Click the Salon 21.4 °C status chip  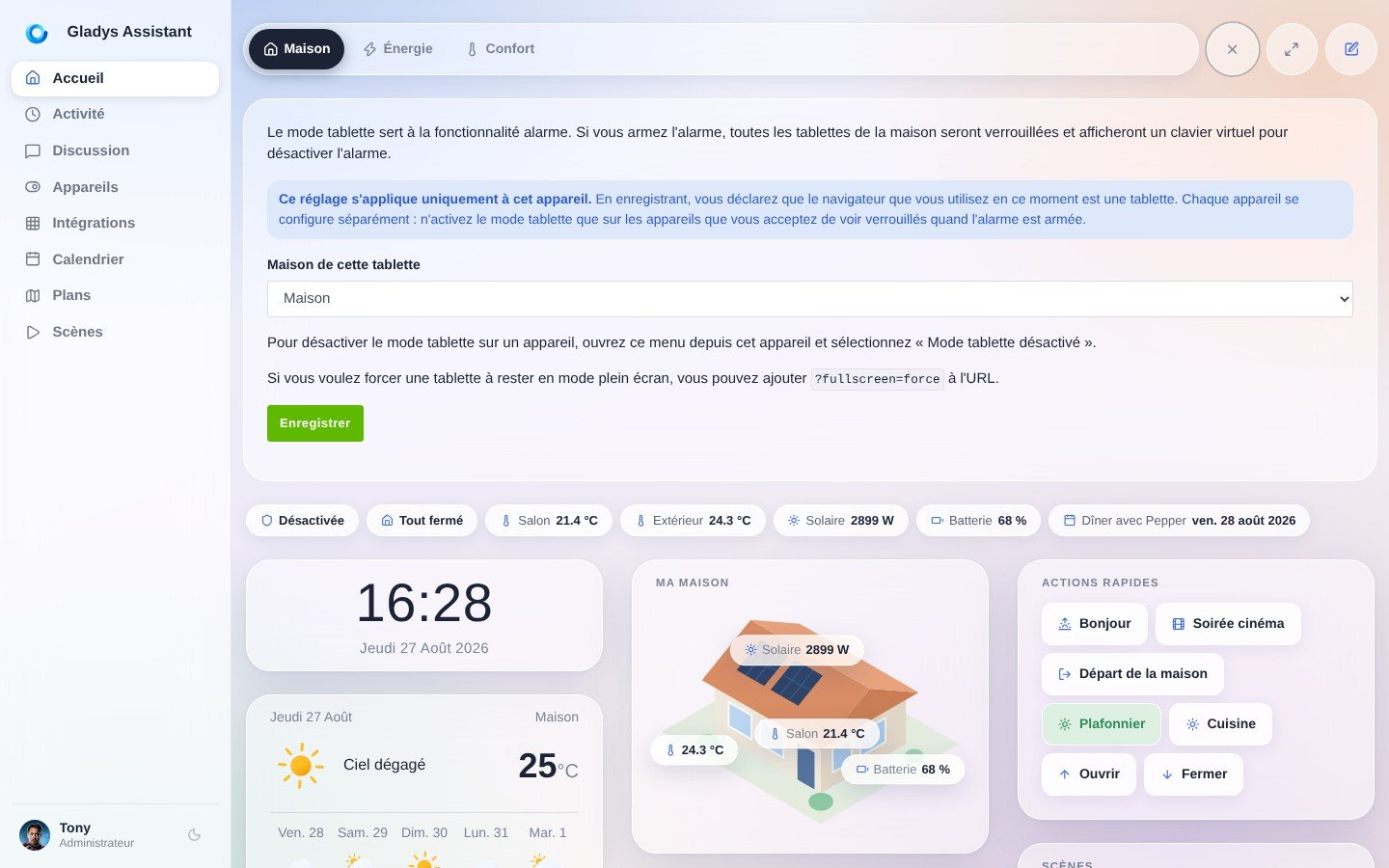pyautogui.click(x=549, y=521)
